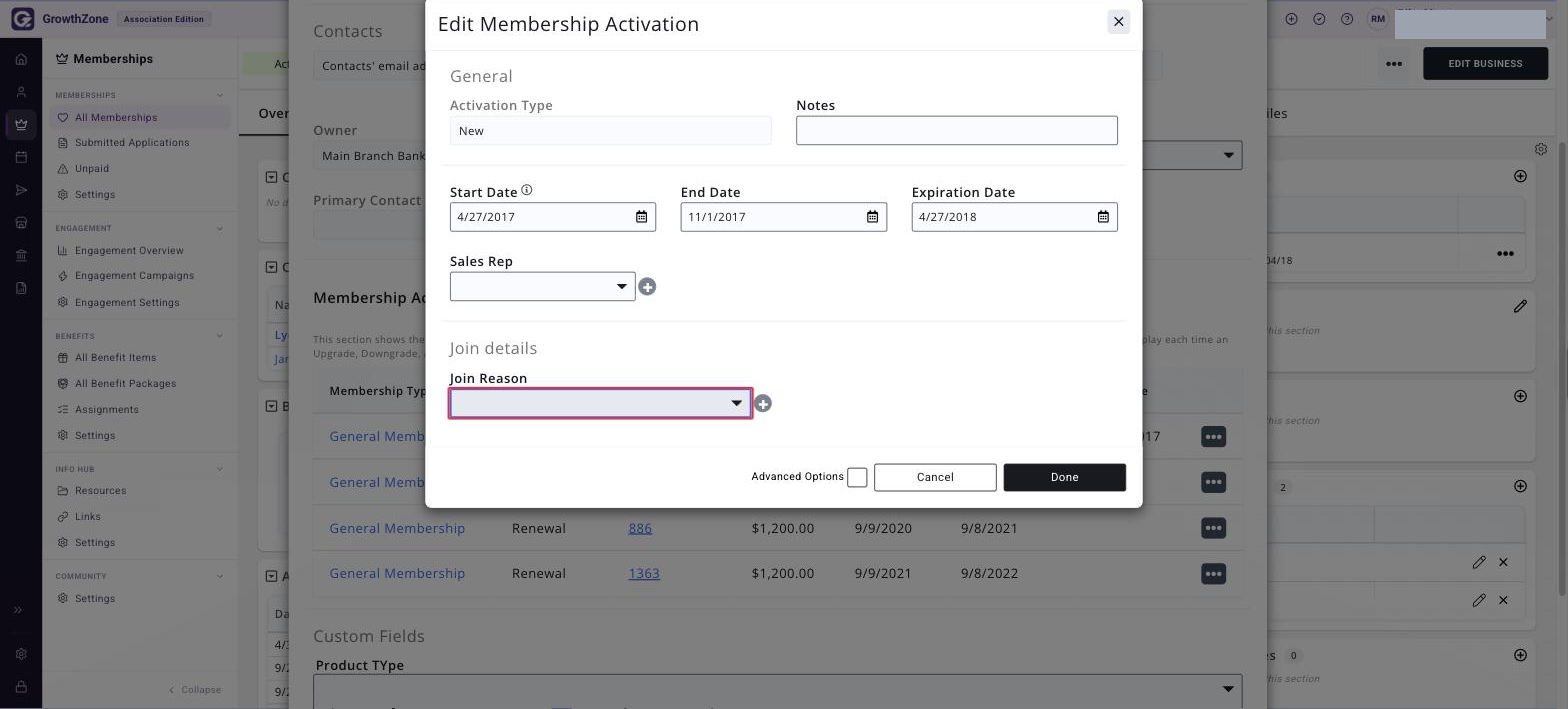Open the contacts icon in left rail
The width and height of the screenshot is (1568, 709).
point(21,92)
